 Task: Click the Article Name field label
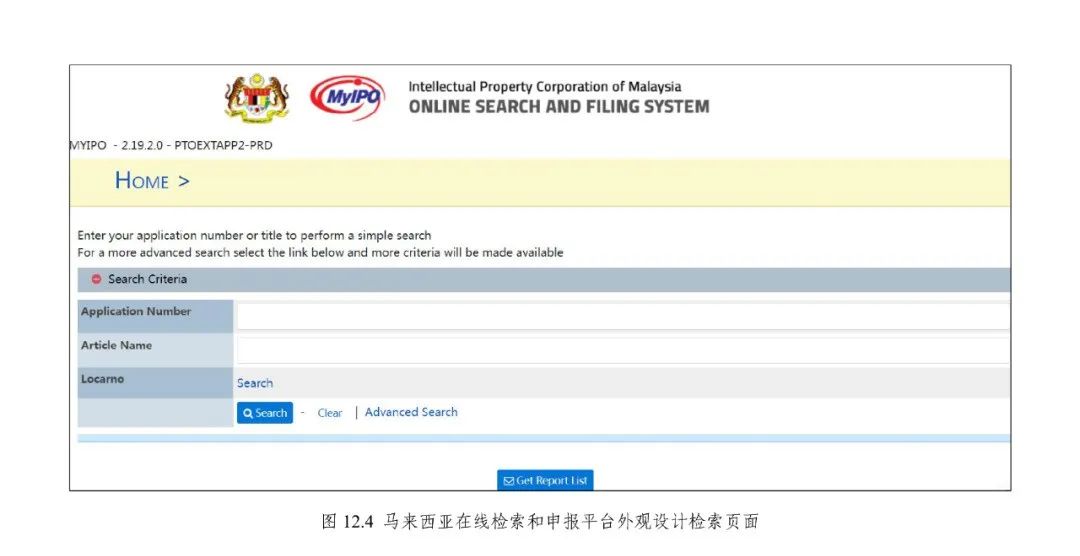tap(116, 346)
